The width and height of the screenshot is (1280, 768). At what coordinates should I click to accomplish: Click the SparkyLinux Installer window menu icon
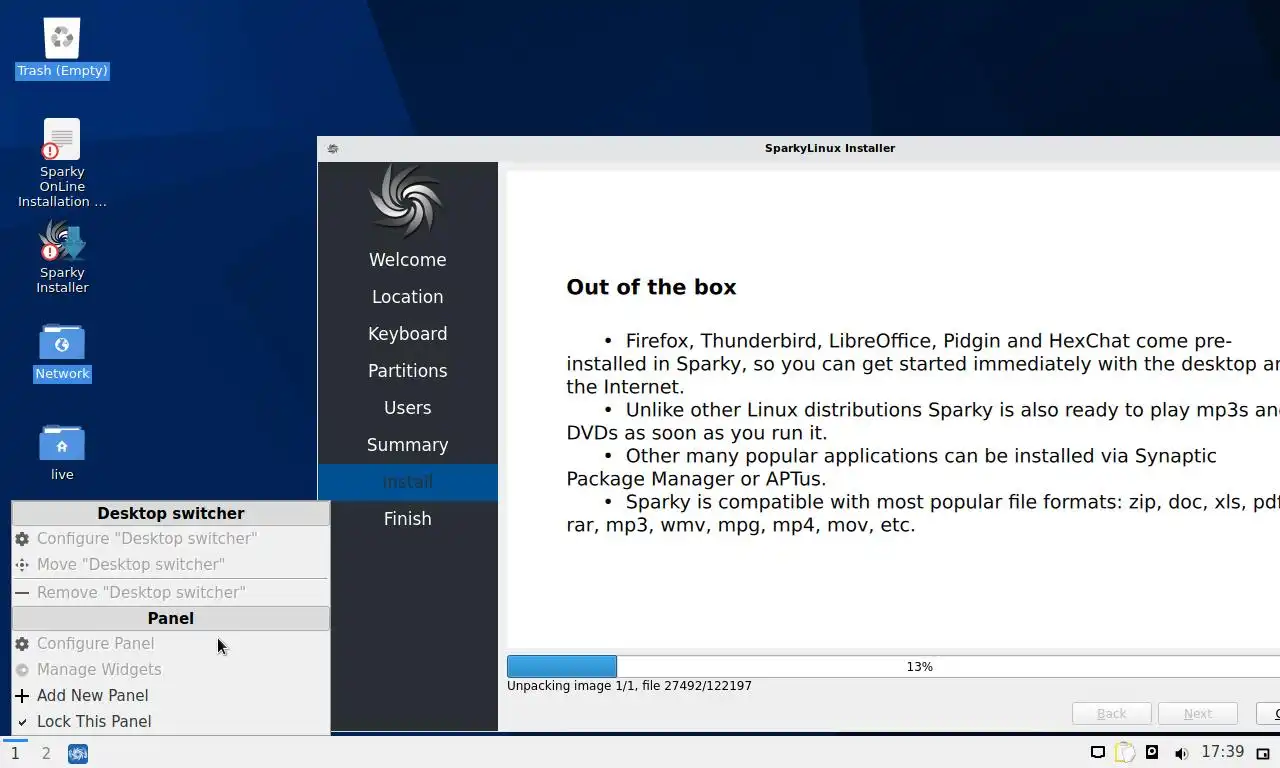click(333, 148)
